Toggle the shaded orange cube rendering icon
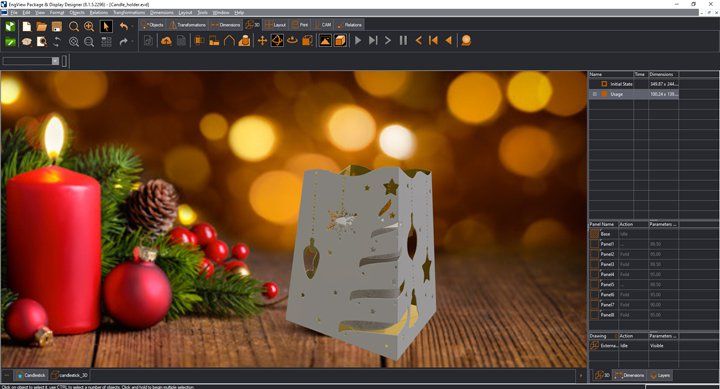 pyautogui.click(x=340, y=41)
